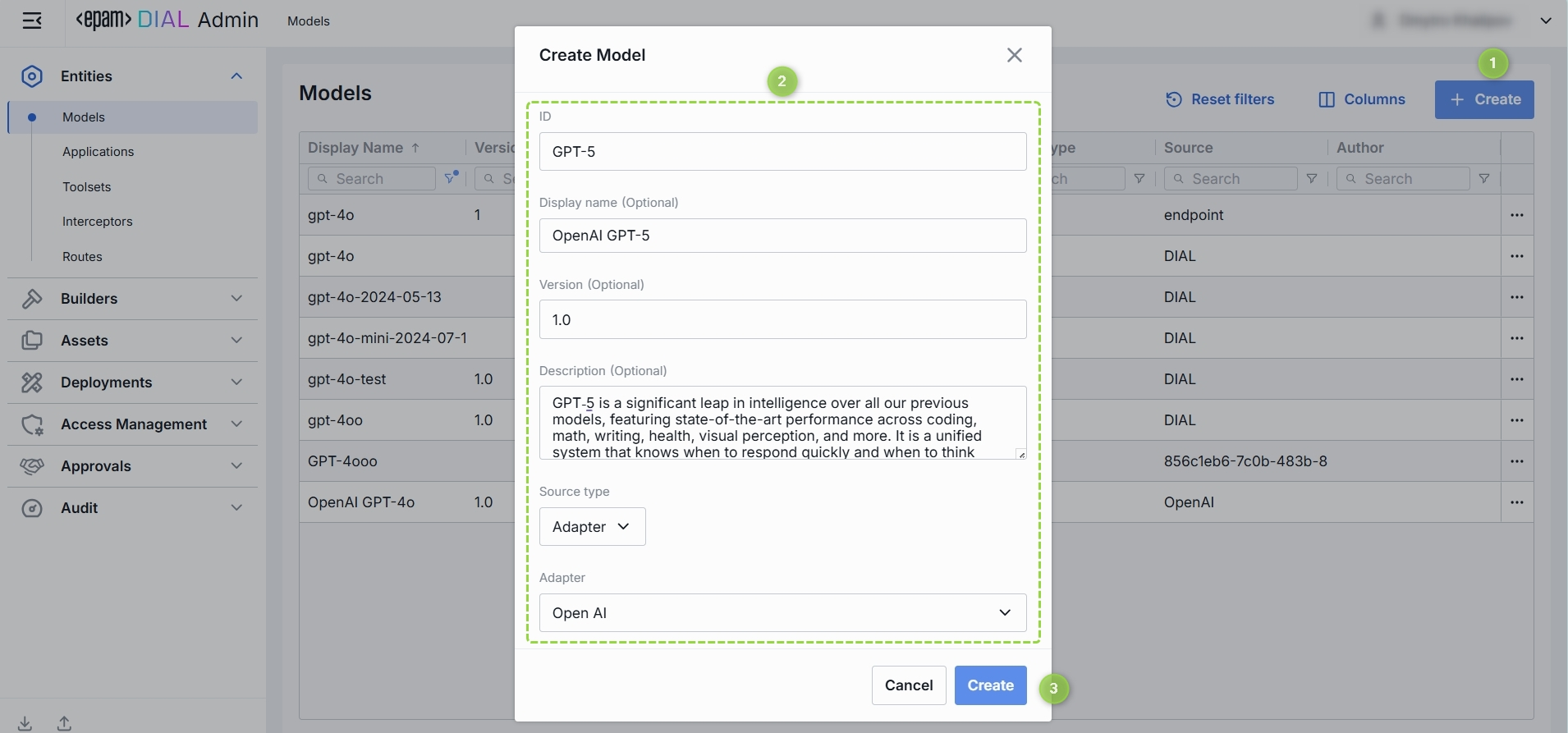Open Applications in the sidebar
Screen dimensions: 1568x733
point(98,152)
